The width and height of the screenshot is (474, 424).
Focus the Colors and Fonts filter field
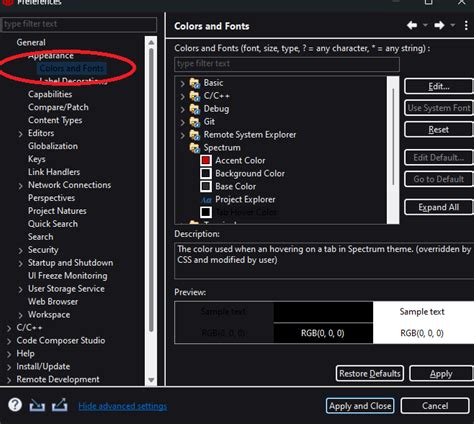point(287,64)
